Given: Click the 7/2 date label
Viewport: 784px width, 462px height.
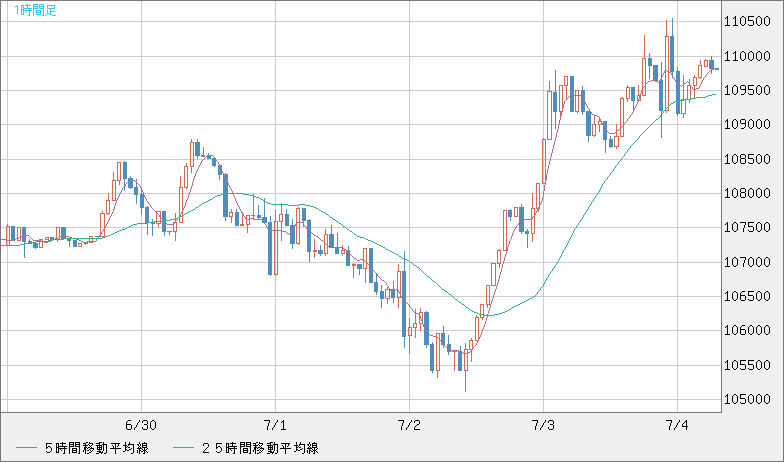Looking at the screenshot, I should [409, 426].
